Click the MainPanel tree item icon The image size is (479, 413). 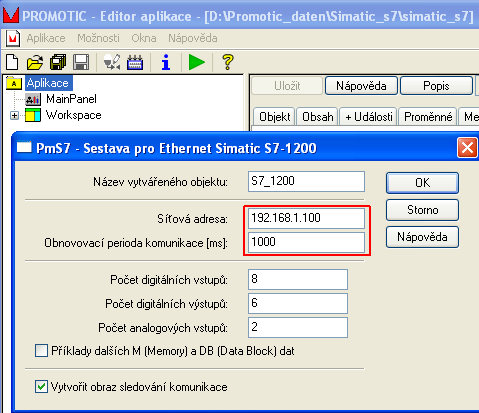33,99
